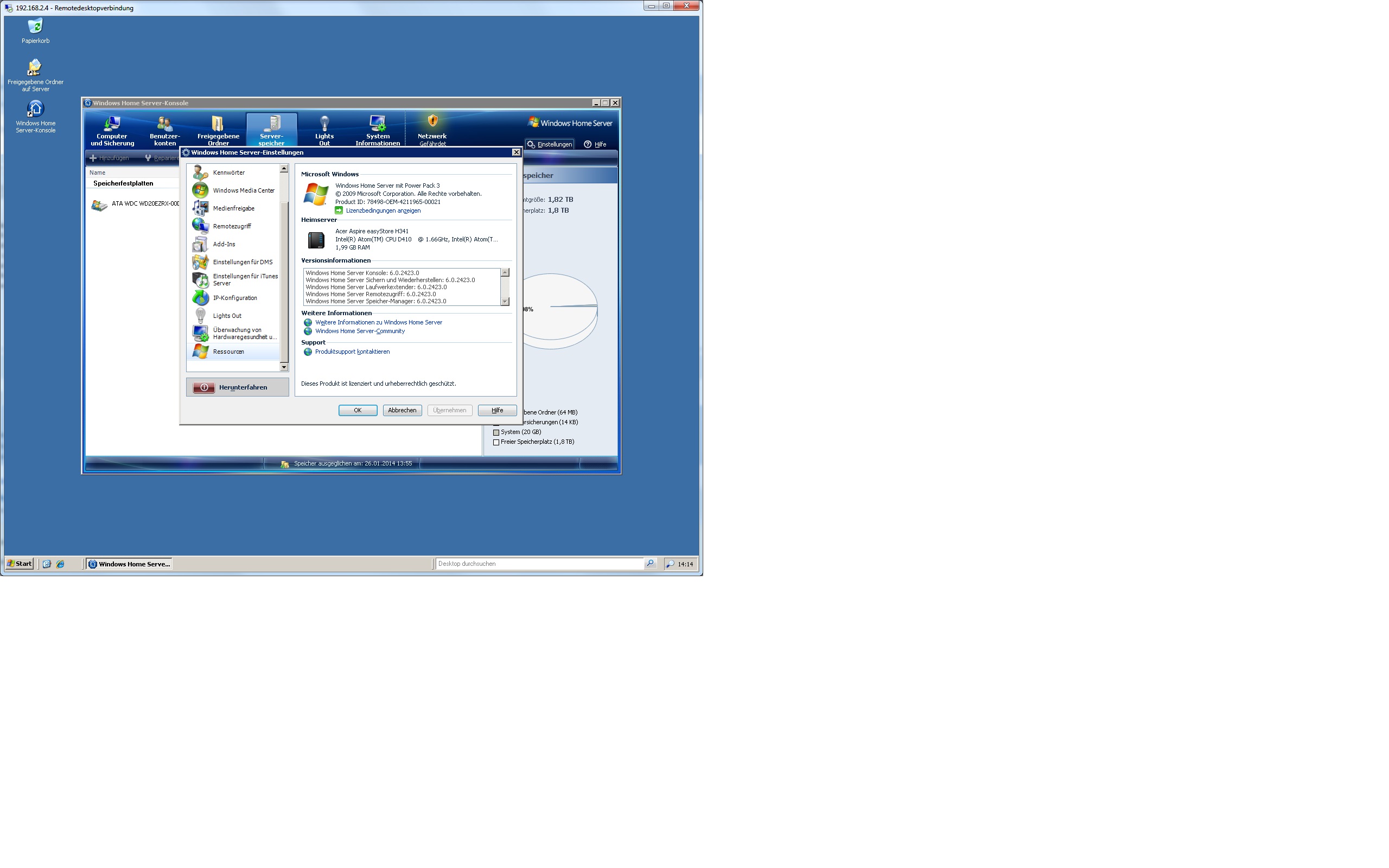Click version info scrollbar up arrow
This screenshot has width=1389, height=868.
click(505, 273)
